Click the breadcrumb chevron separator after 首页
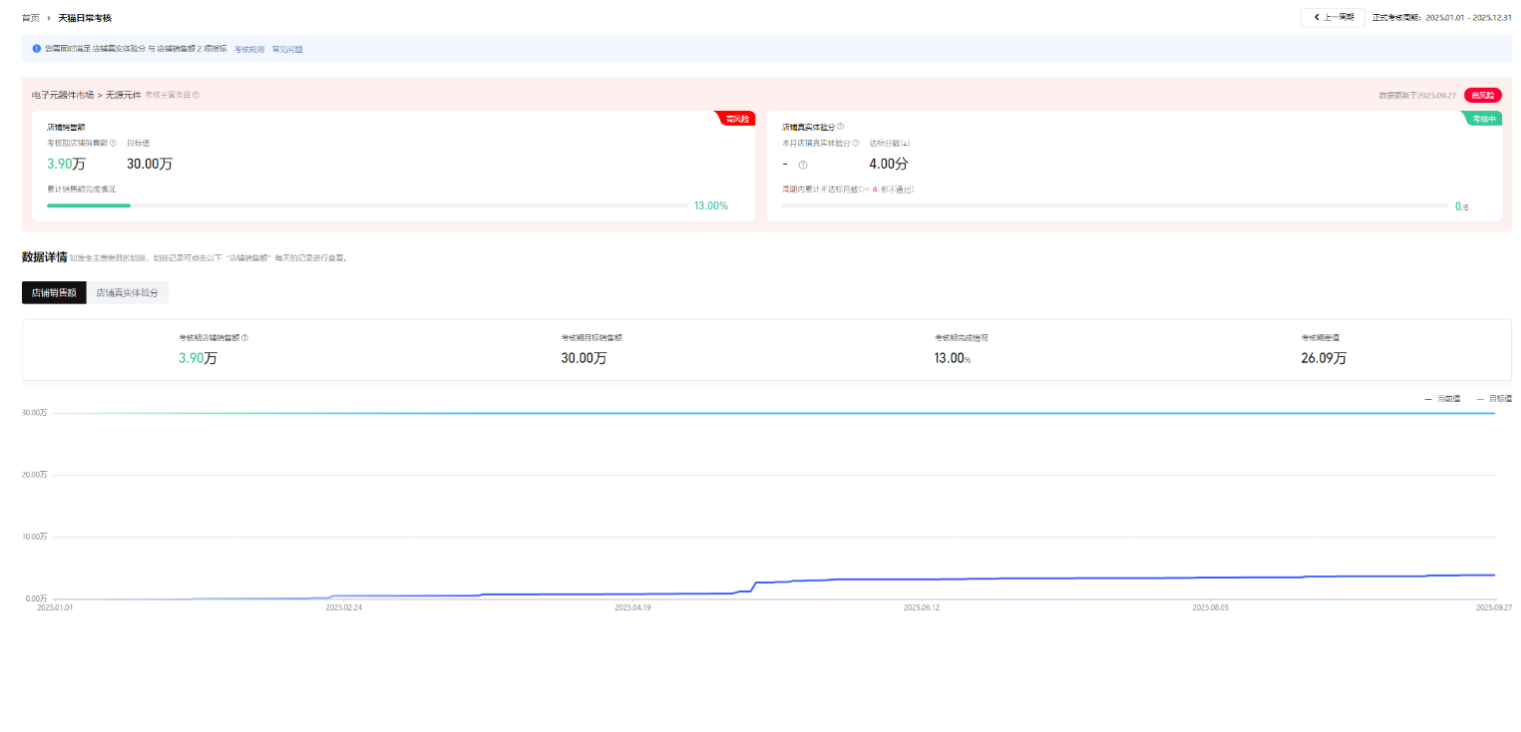Screen dimensions: 1521x732 click(49, 18)
